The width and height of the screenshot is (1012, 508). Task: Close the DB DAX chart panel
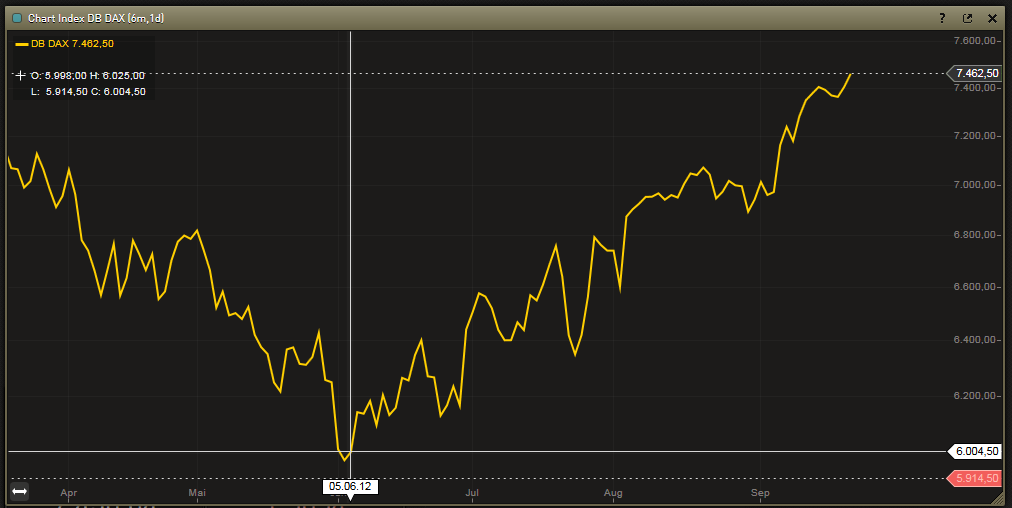coord(993,18)
